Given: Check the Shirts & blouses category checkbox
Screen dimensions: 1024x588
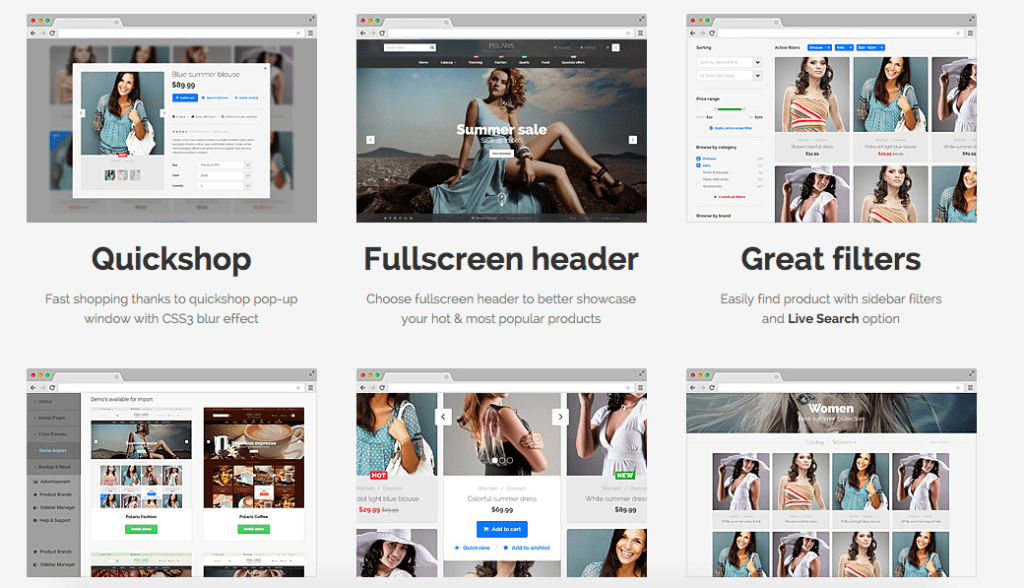Looking at the screenshot, I should [698, 172].
